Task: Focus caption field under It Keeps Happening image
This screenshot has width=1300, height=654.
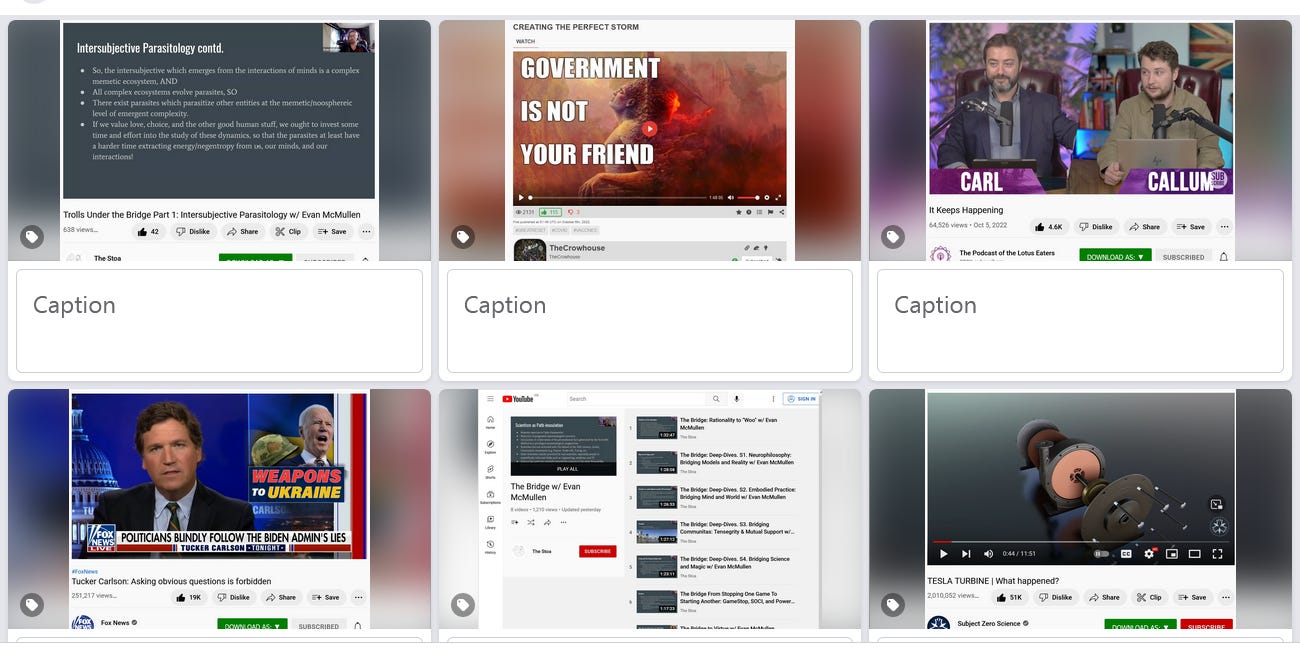Action: [1080, 320]
